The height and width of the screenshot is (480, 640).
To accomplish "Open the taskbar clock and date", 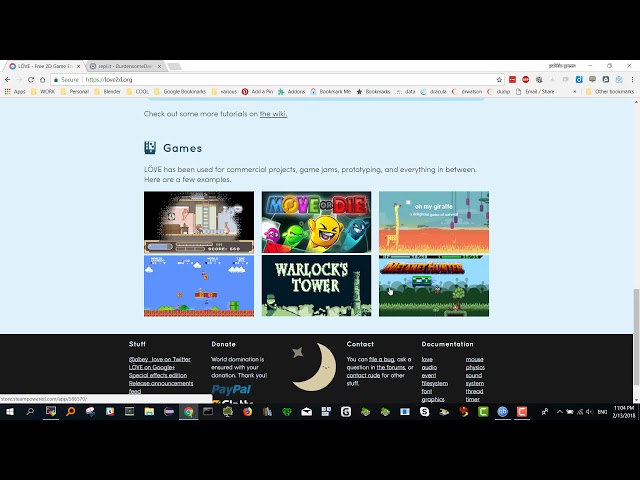I will tap(624, 412).
